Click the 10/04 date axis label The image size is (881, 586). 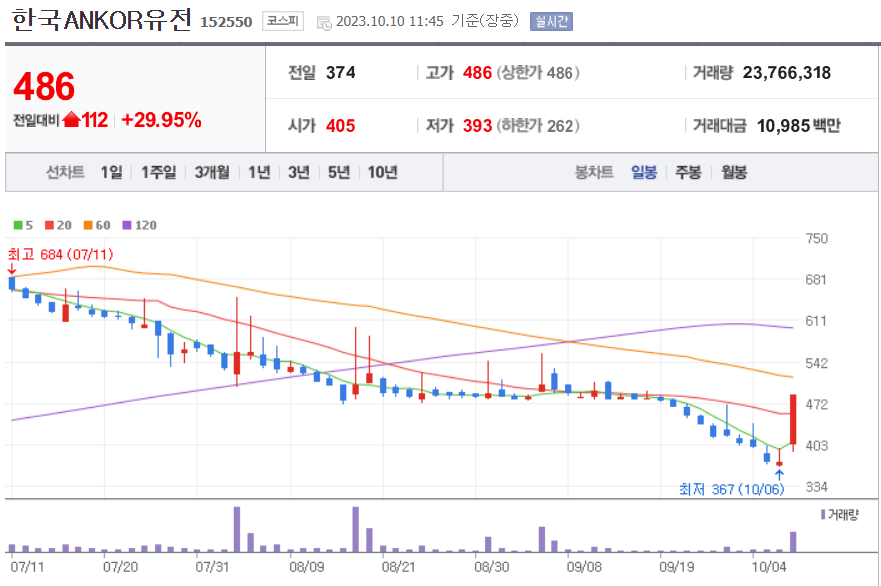click(769, 566)
